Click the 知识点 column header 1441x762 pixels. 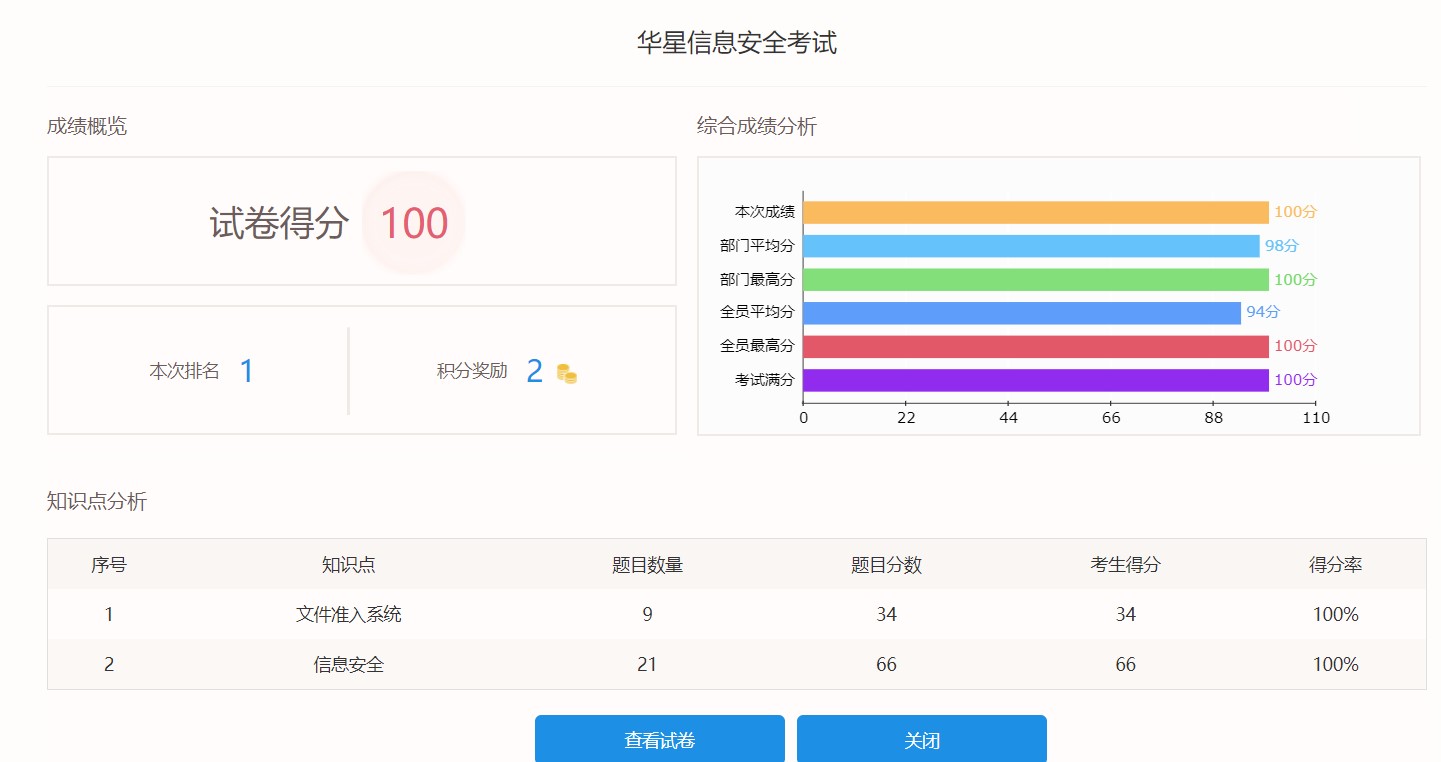click(x=348, y=565)
